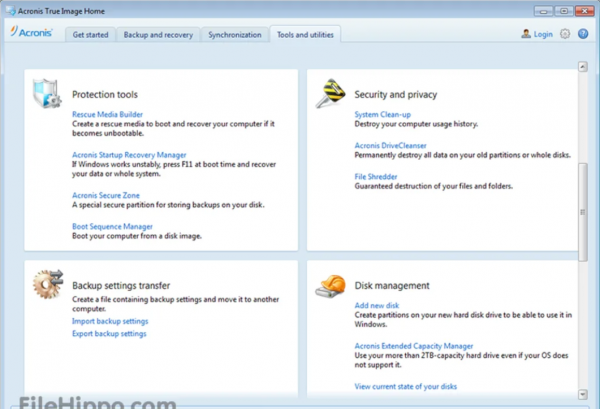The height and width of the screenshot is (409, 600).
Task: Click the Backup settings transfer gear icon
Action: pyautogui.click(x=48, y=284)
